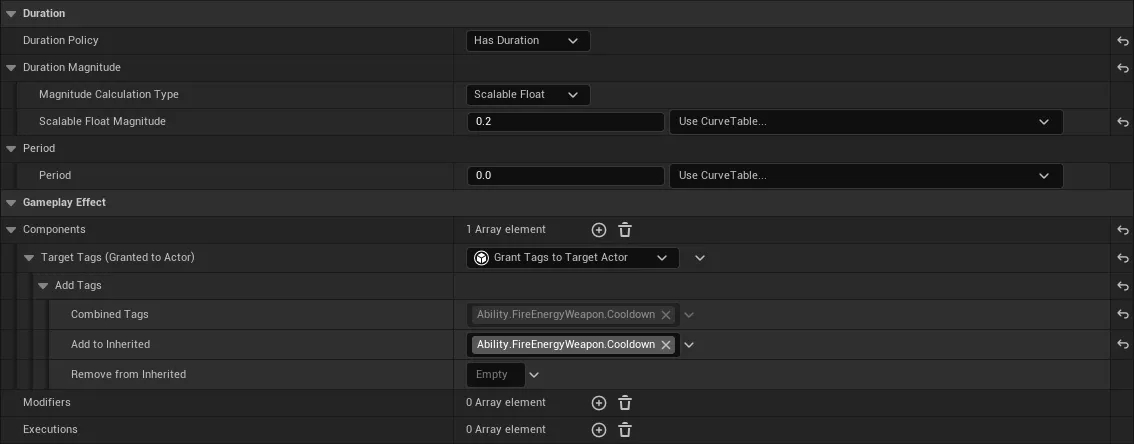The image size is (1134, 444).
Task: Remove the Cooldown tag from Add to Inherited
Action: [666, 345]
